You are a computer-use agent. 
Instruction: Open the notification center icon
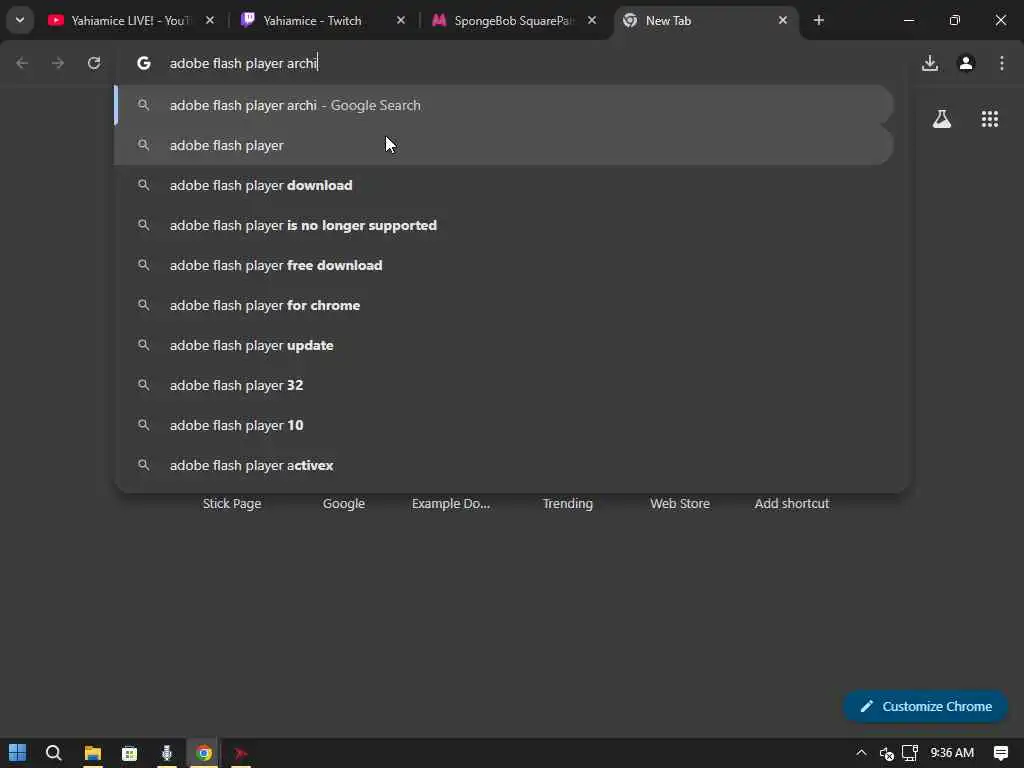click(x=1000, y=753)
